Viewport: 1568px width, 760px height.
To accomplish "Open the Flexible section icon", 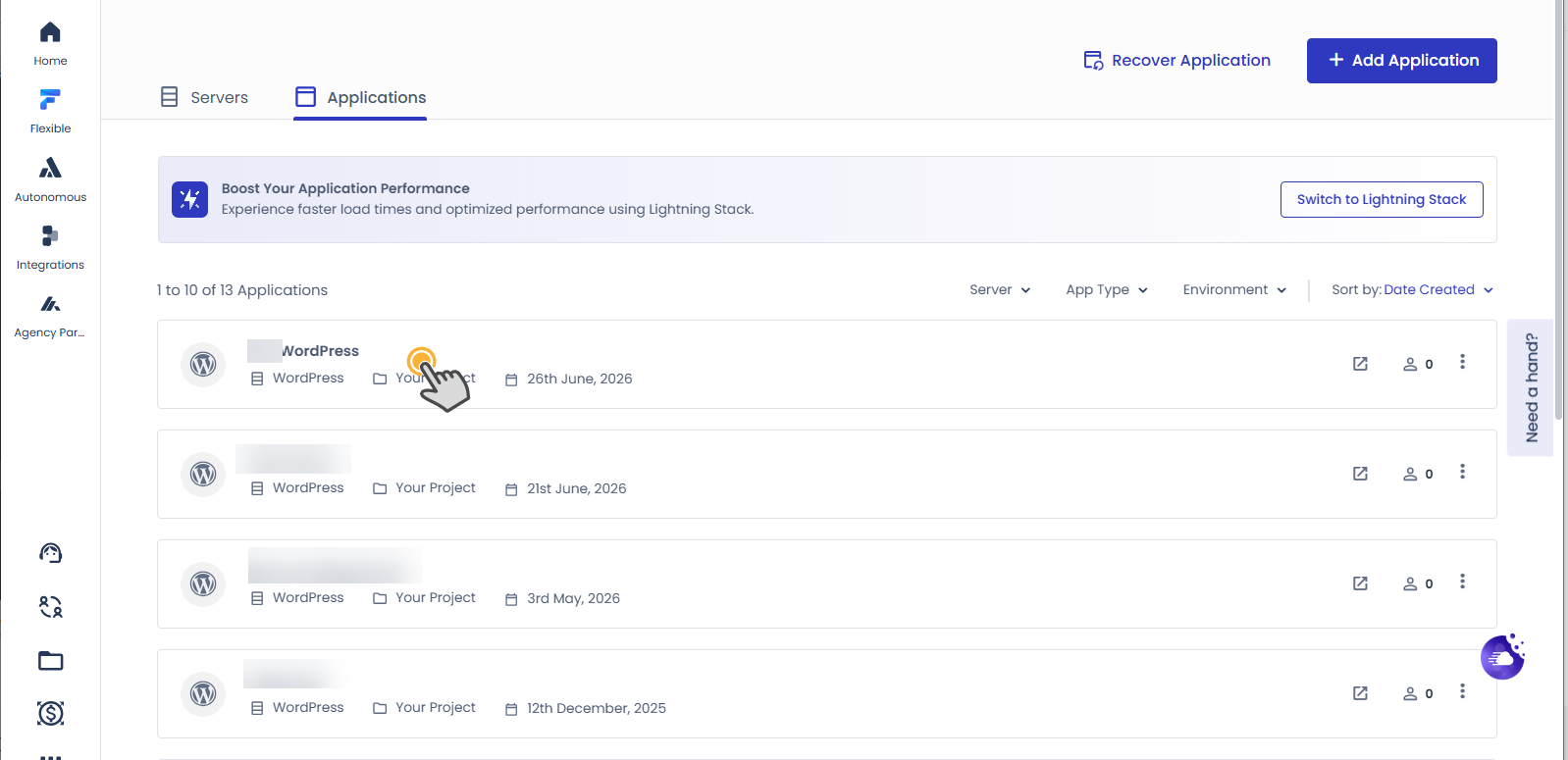I will [x=50, y=99].
